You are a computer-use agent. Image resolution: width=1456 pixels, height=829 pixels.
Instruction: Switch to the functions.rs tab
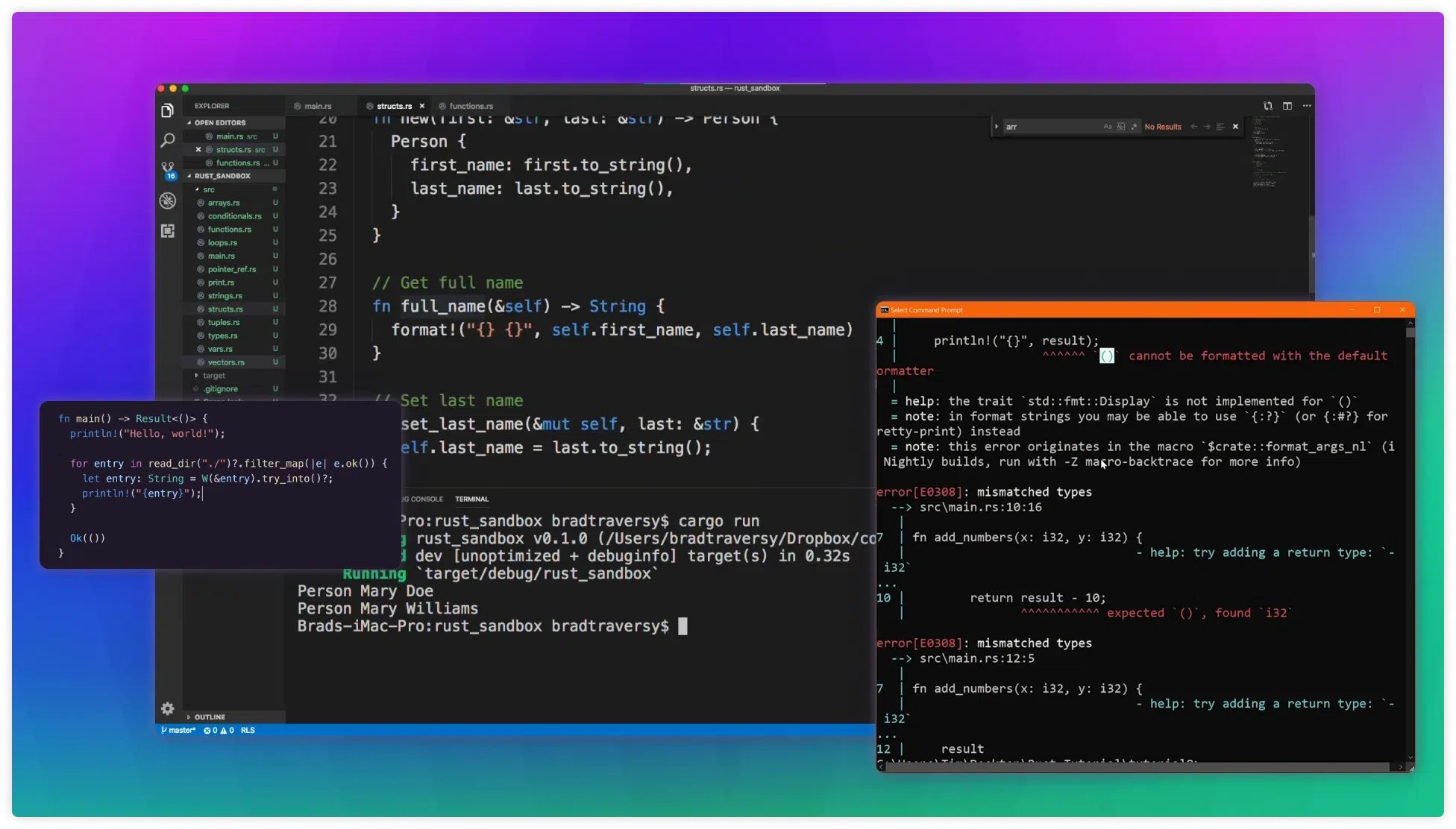pos(470,106)
